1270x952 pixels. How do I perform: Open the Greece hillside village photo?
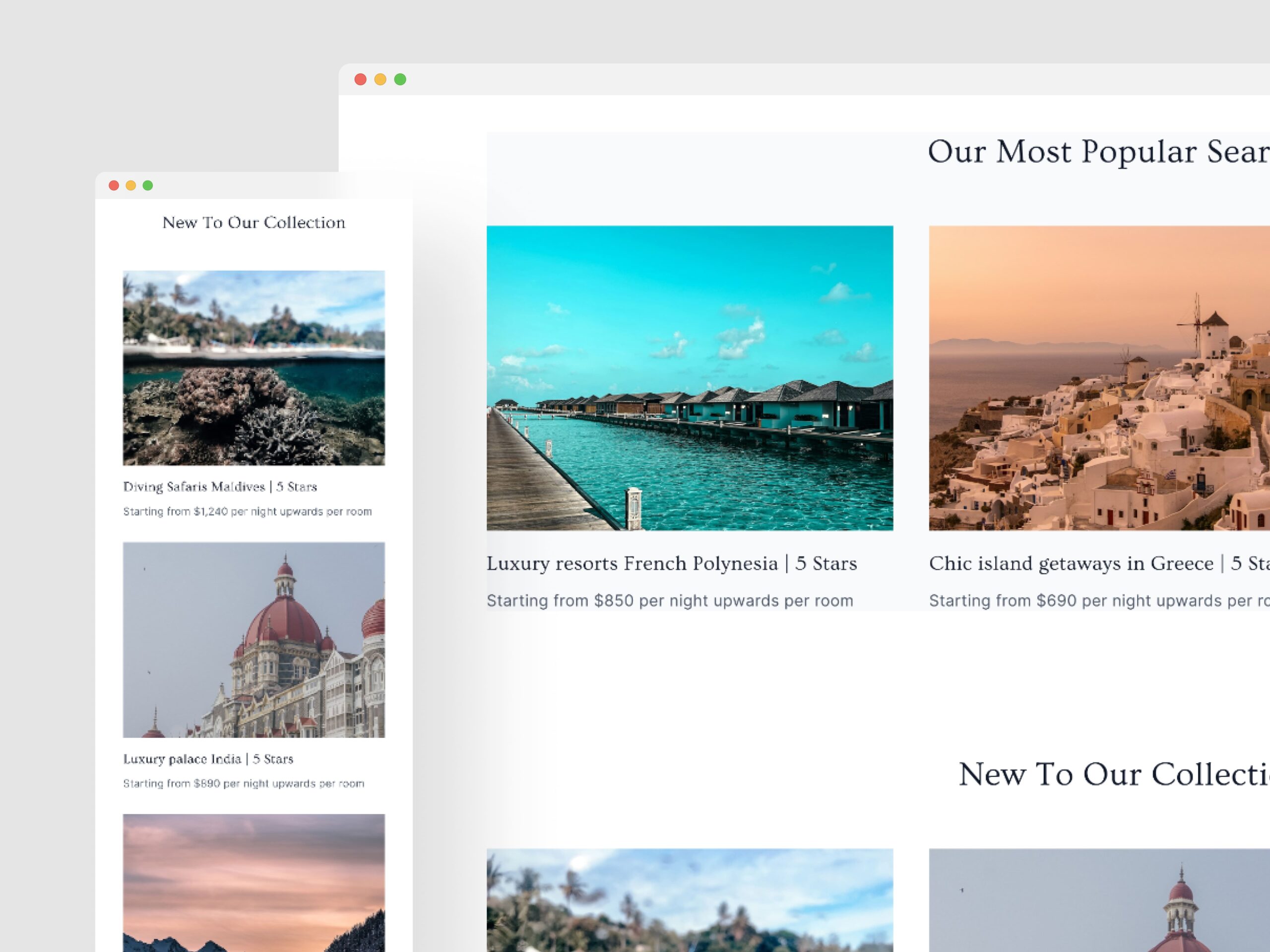[x=1099, y=378]
